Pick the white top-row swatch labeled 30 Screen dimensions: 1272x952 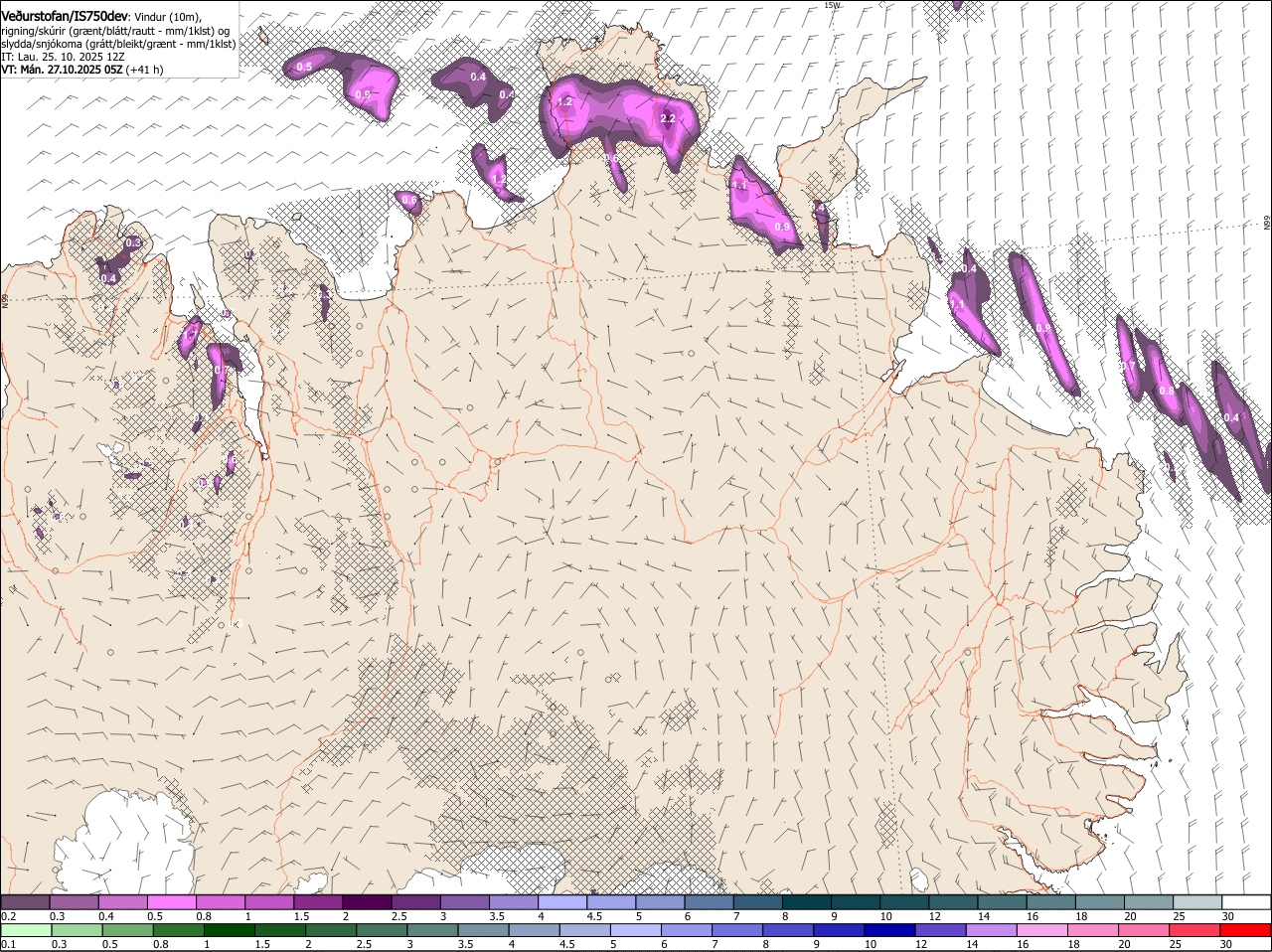click(1246, 902)
